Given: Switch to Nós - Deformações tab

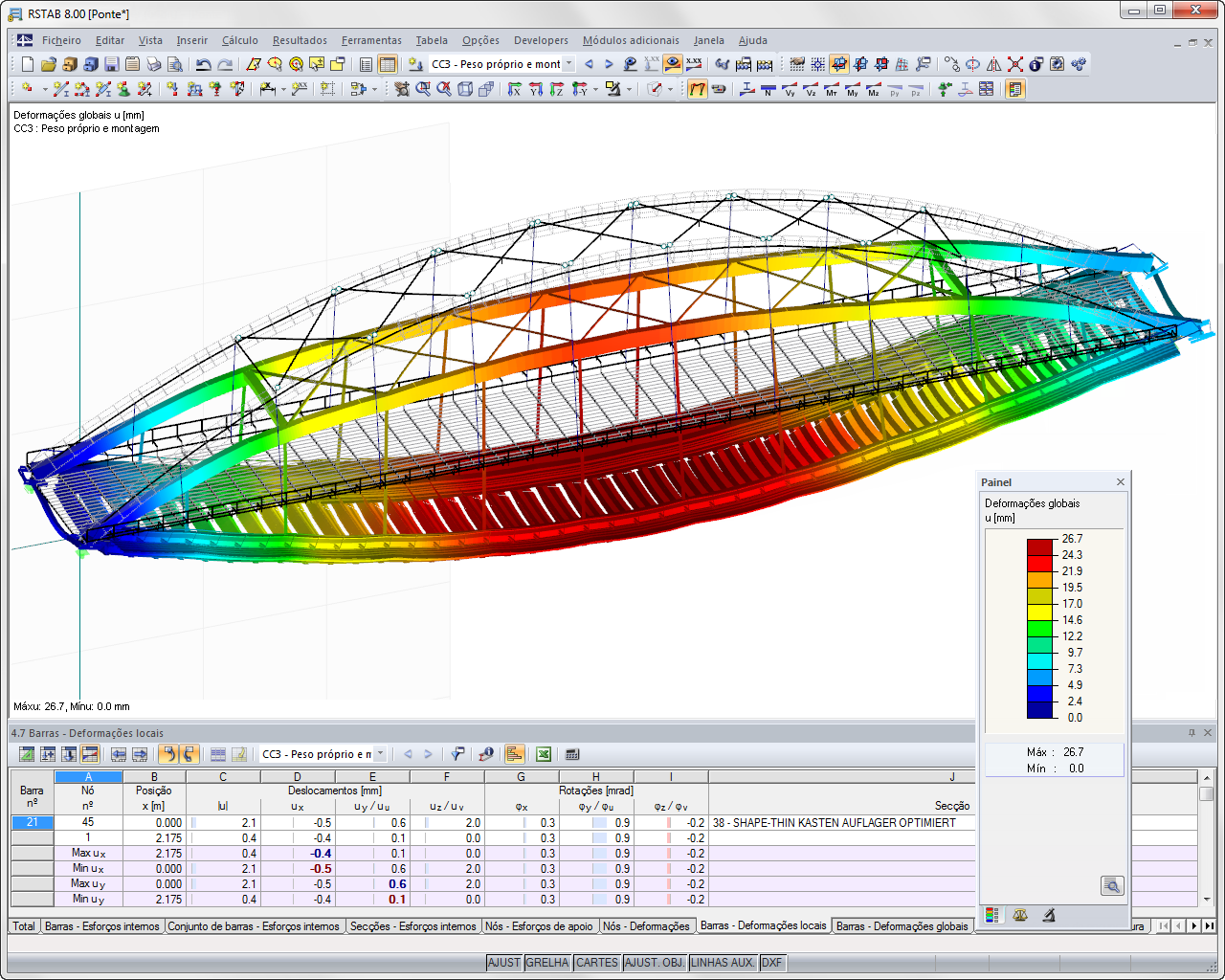Looking at the screenshot, I should pyautogui.click(x=646, y=926).
